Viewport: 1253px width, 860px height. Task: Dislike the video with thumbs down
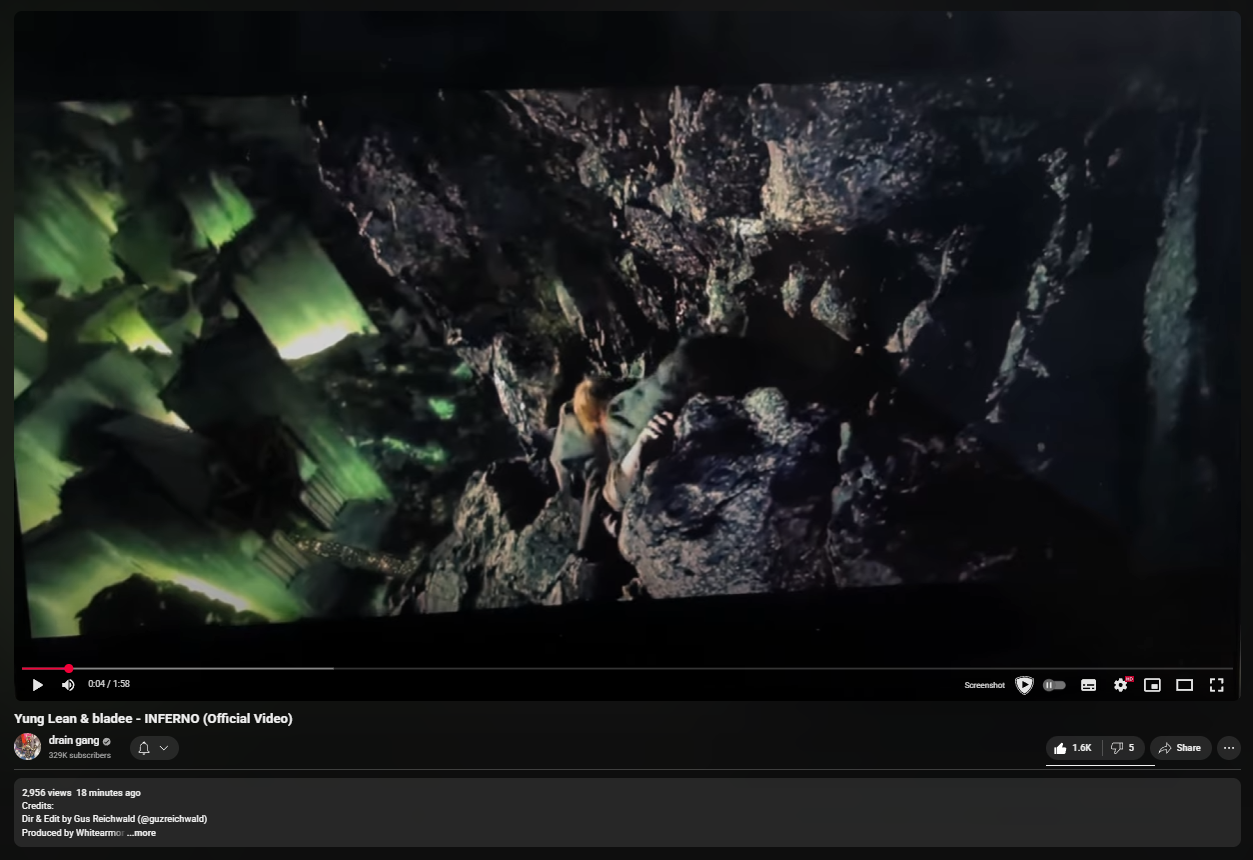tap(1123, 748)
